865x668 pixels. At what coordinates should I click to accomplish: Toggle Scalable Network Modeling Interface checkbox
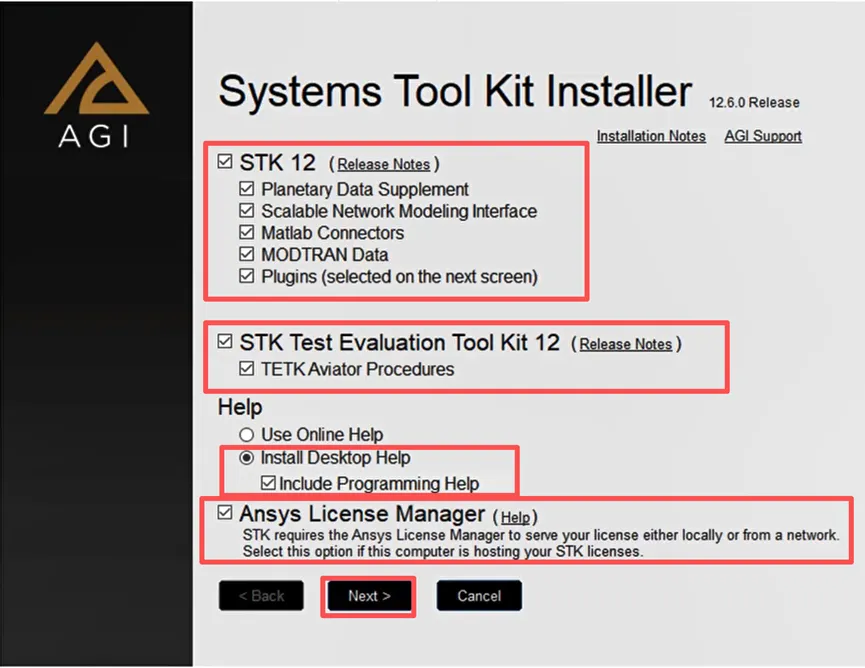point(247,211)
